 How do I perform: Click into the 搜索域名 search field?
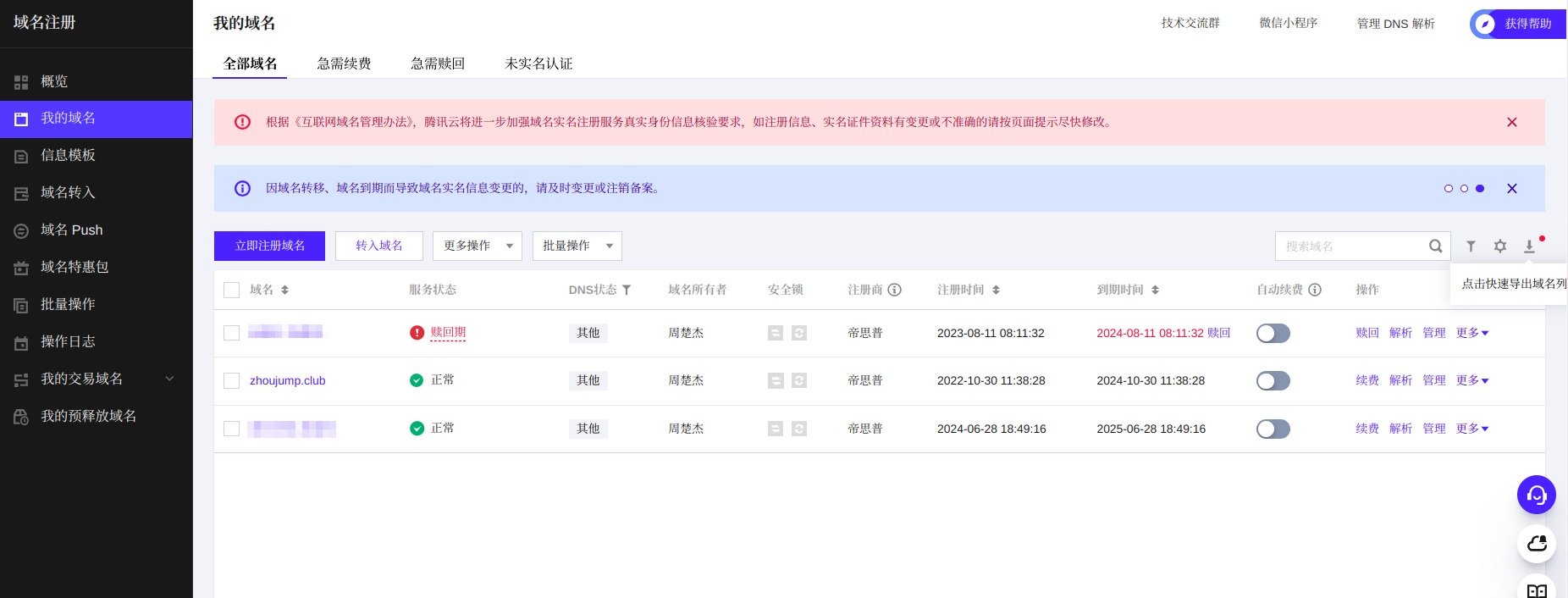(1350, 246)
